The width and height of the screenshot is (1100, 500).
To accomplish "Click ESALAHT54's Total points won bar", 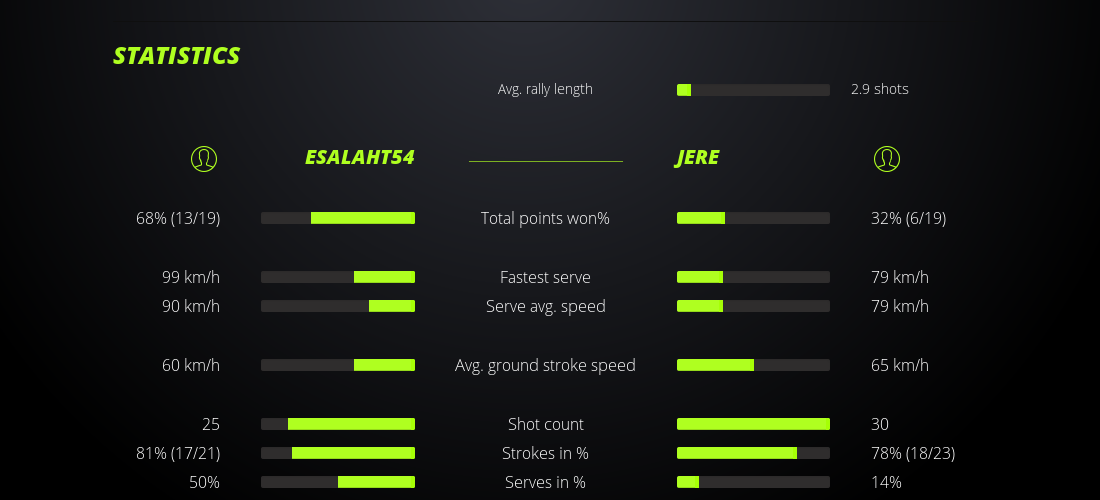I will click(338, 218).
